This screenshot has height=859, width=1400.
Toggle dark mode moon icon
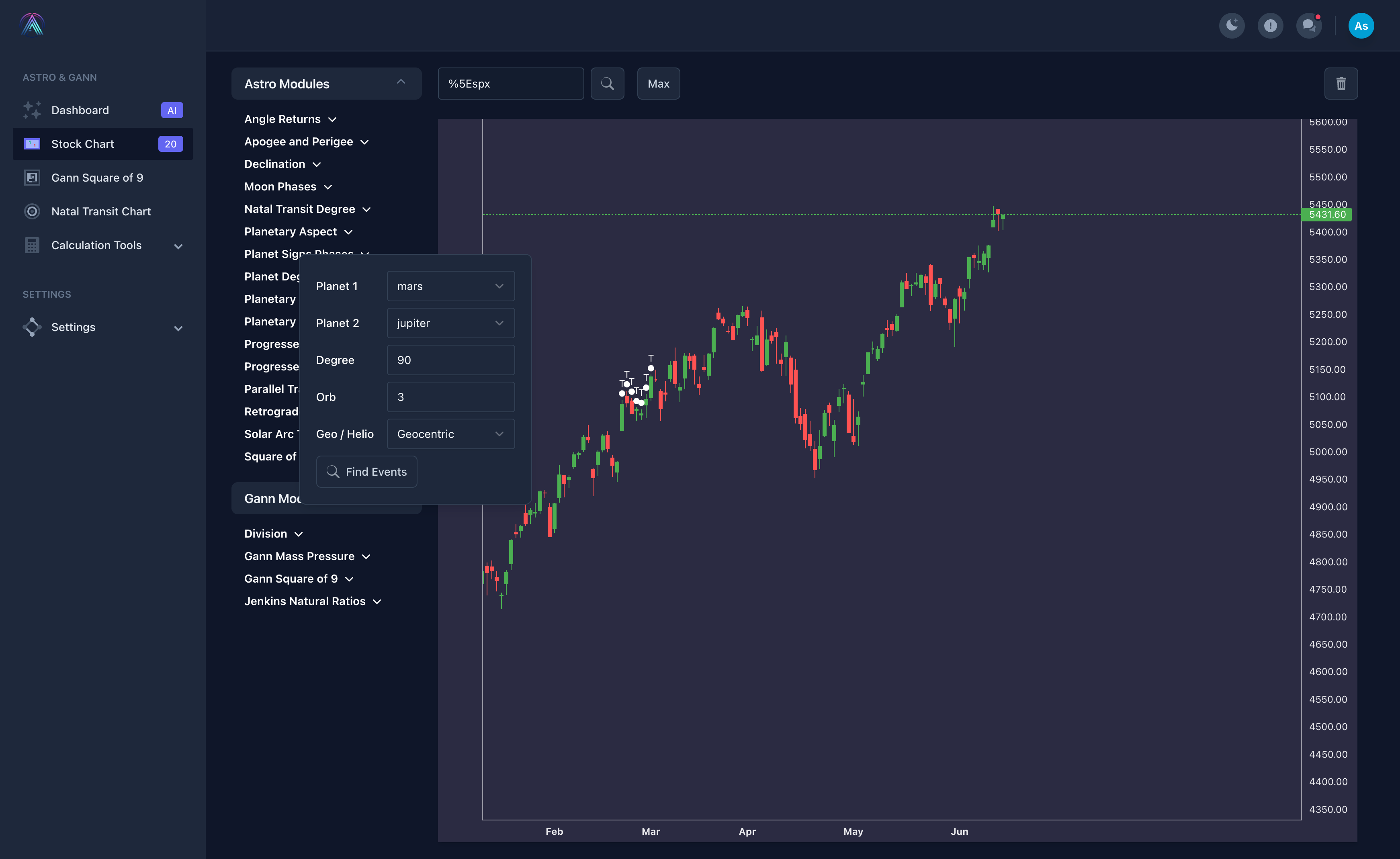click(1231, 26)
